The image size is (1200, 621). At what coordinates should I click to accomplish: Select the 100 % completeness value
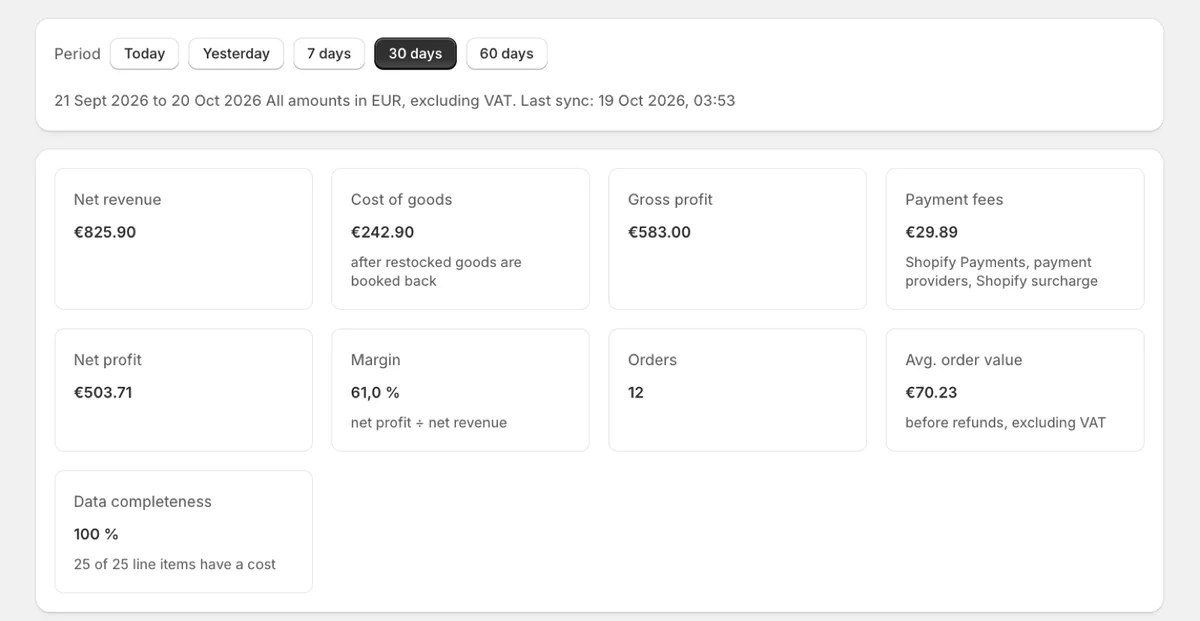pos(96,534)
